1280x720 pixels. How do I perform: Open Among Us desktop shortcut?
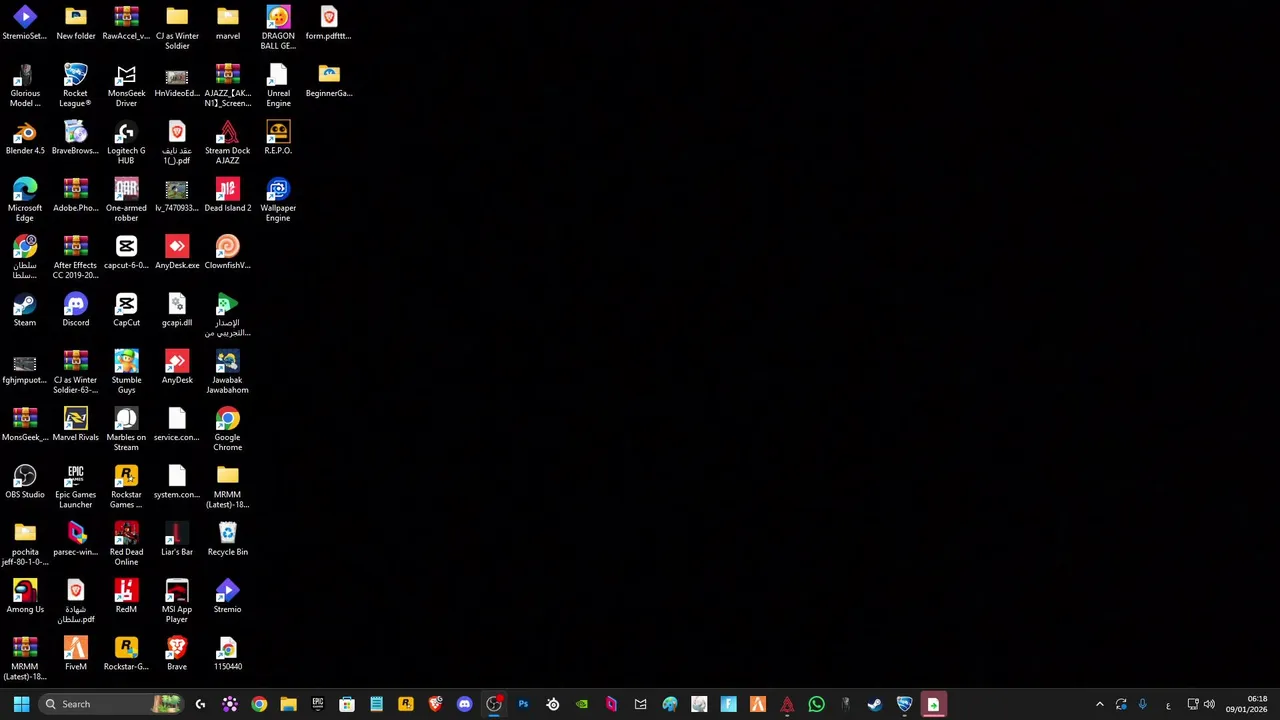coord(25,597)
